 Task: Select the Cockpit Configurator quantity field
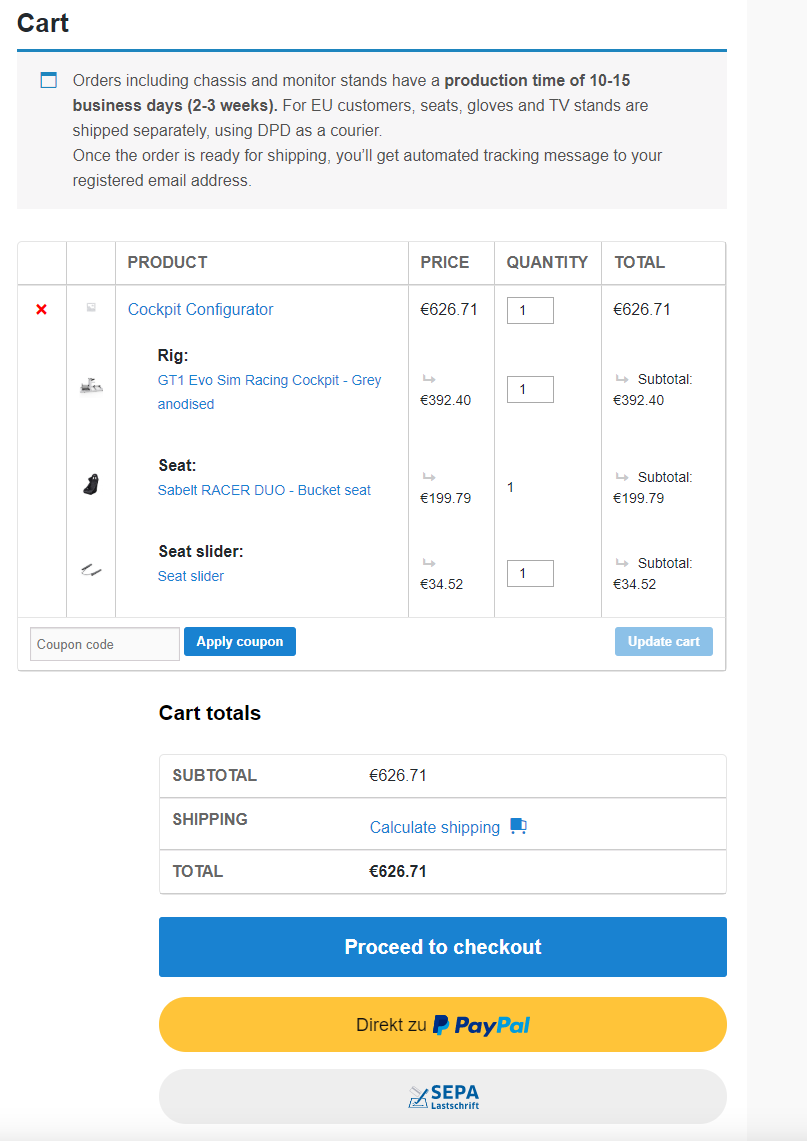[x=530, y=311]
